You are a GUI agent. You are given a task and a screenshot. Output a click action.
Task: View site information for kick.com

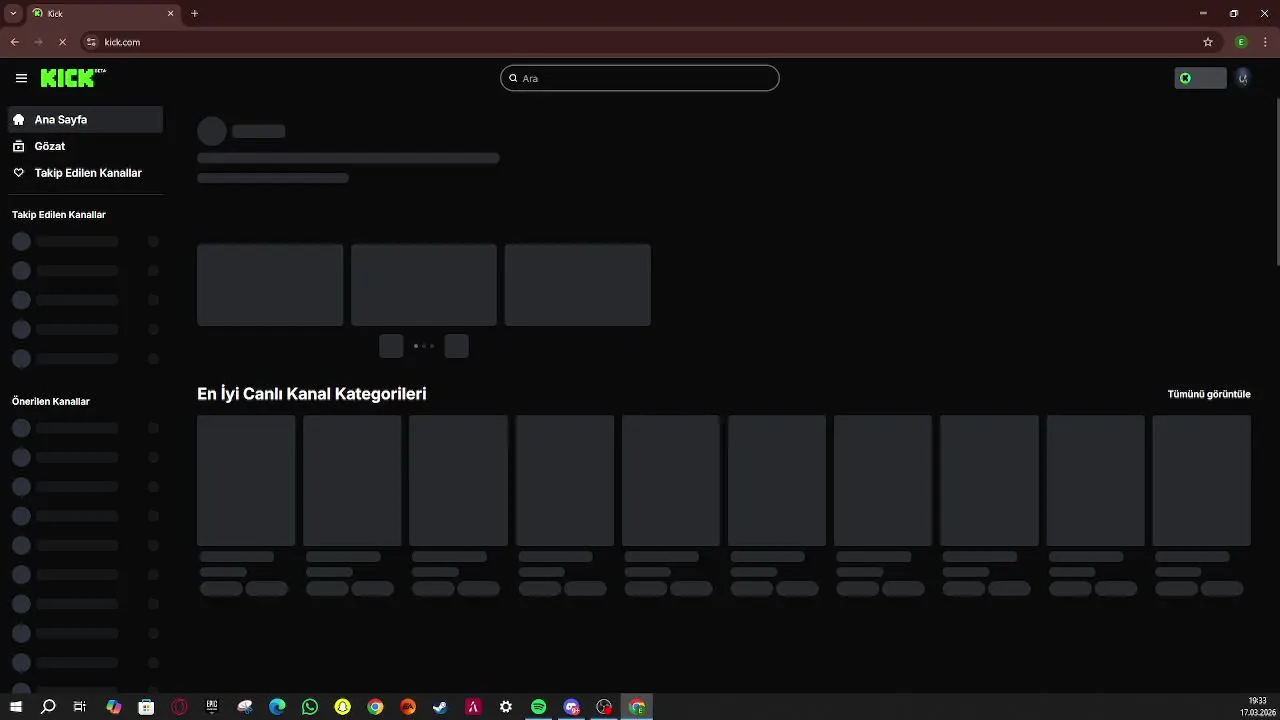point(91,42)
